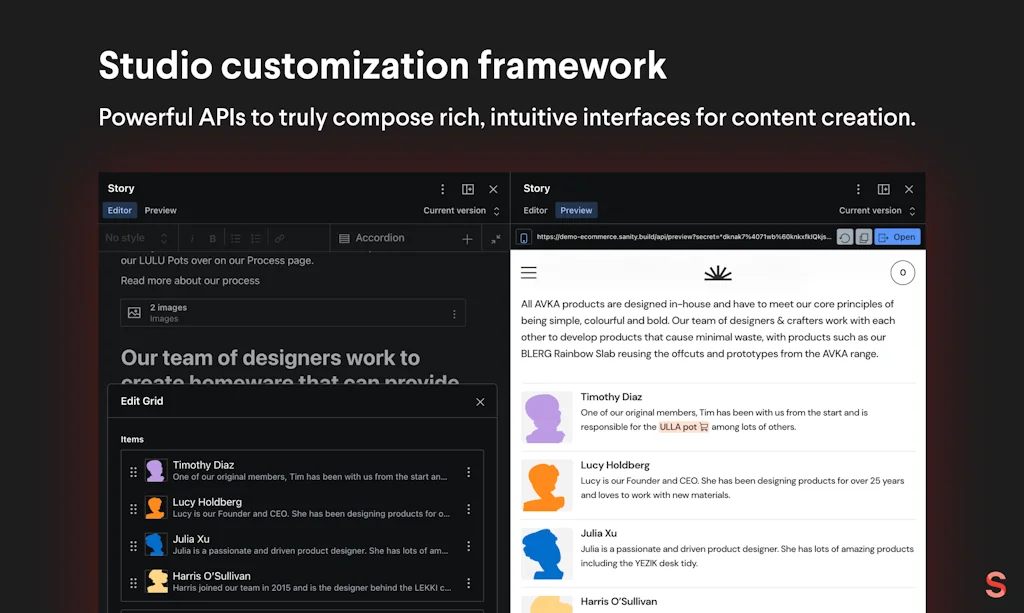Screen dimensions: 1024x613
Task: Add a new Accordion item with the plus icon
Action: click(x=466, y=237)
